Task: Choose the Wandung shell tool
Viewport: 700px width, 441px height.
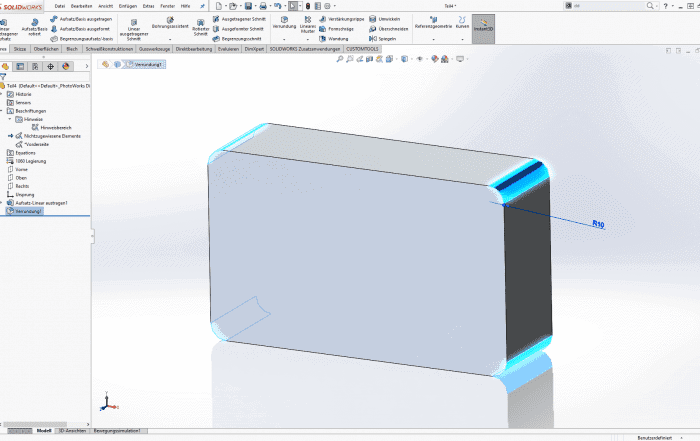Action: coord(334,39)
